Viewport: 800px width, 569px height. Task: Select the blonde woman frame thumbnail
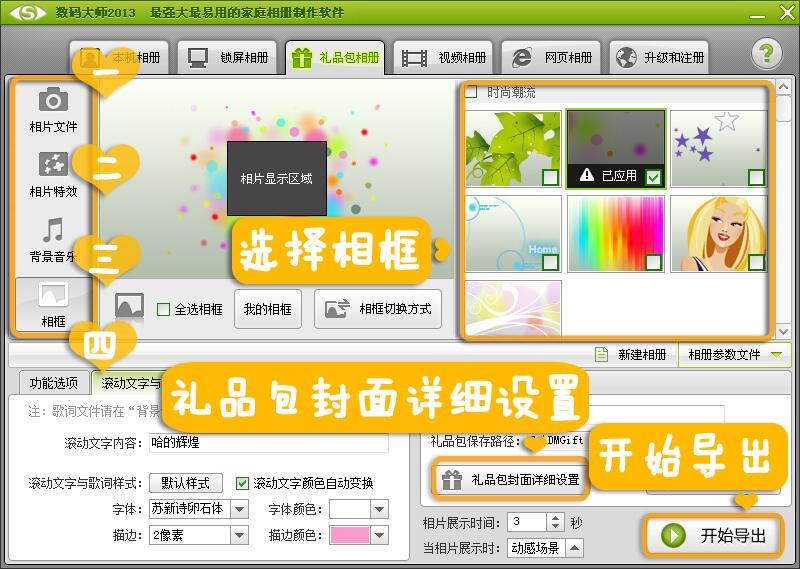click(x=719, y=234)
